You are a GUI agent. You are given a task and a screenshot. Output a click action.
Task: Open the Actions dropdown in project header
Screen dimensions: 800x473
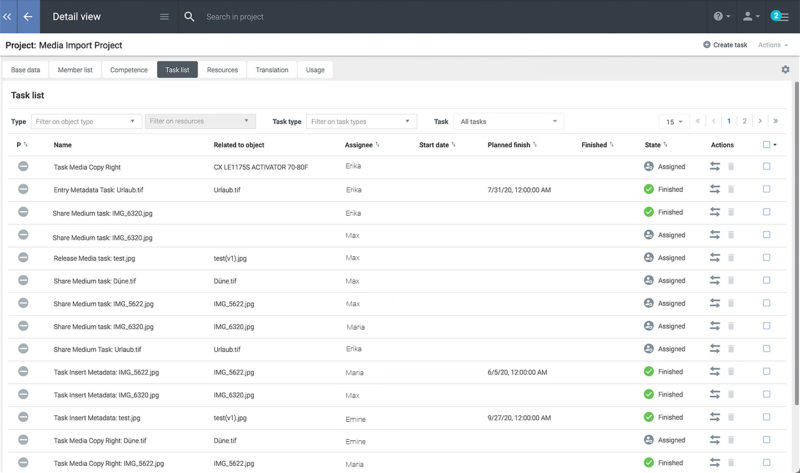point(772,45)
